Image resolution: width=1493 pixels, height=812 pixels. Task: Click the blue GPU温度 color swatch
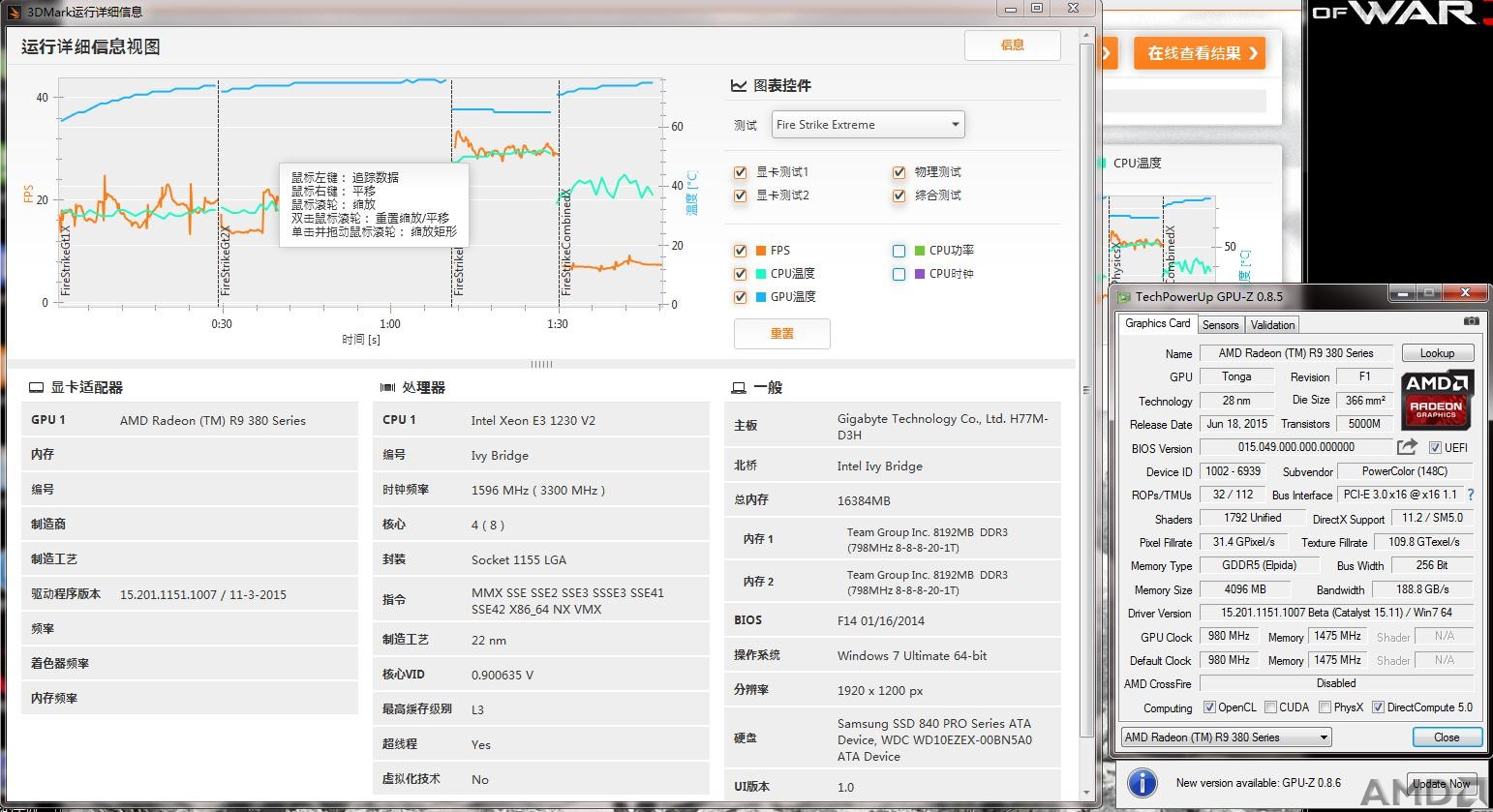point(761,297)
